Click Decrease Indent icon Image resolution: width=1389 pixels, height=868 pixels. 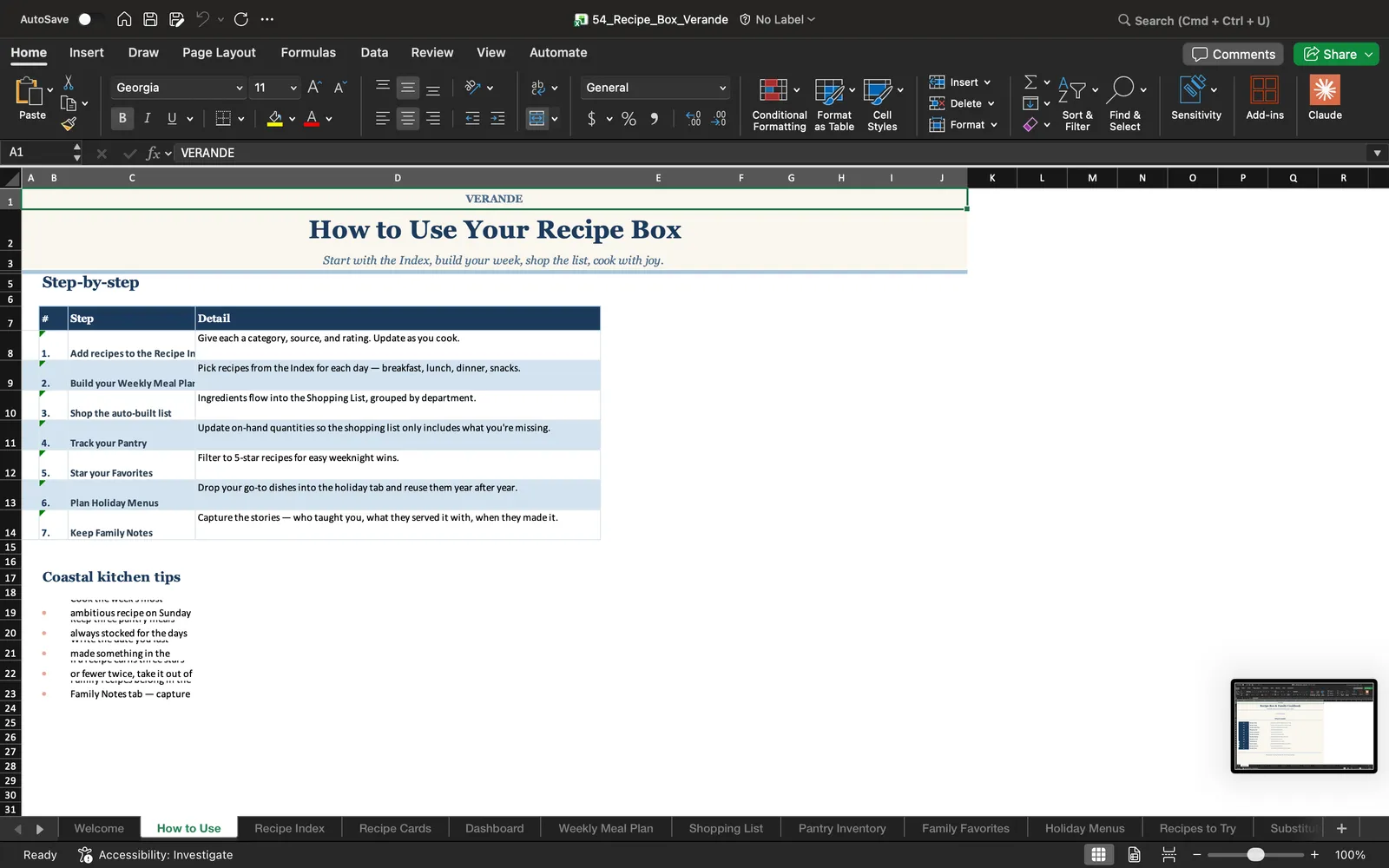click(x=472, y=118)
